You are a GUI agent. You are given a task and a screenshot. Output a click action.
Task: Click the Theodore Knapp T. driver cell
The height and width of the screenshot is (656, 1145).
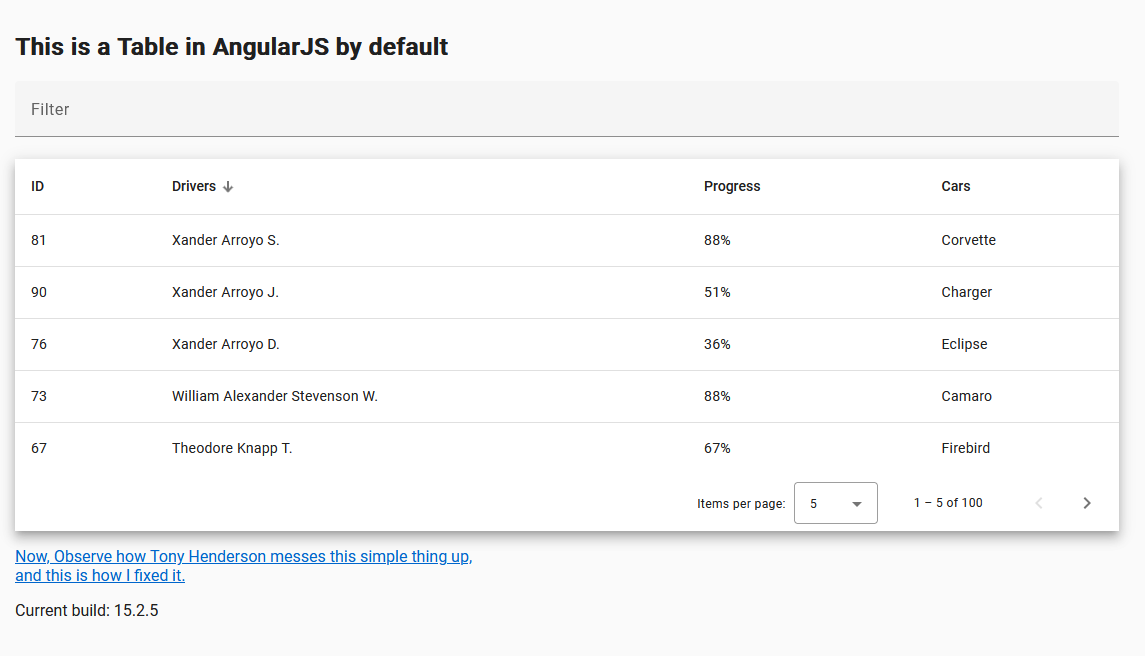(232, 449)
